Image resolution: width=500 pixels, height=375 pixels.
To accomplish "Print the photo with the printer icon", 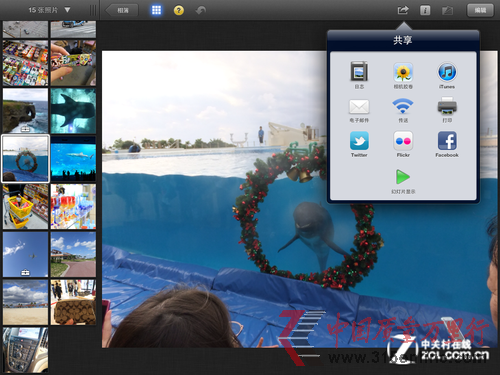I will [x=447, y=106].
